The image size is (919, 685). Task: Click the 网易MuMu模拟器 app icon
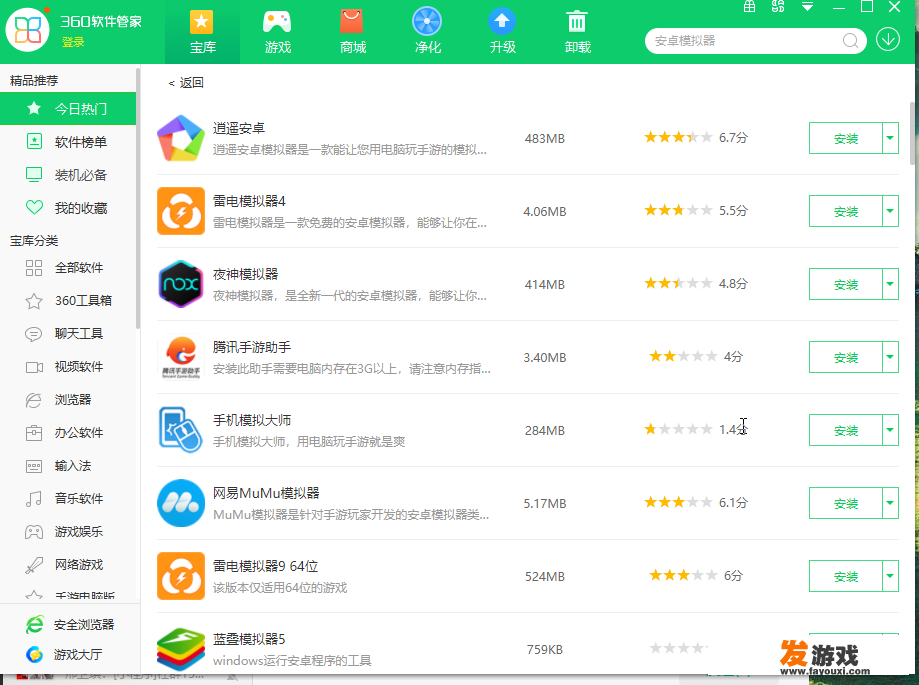(181, 503)
